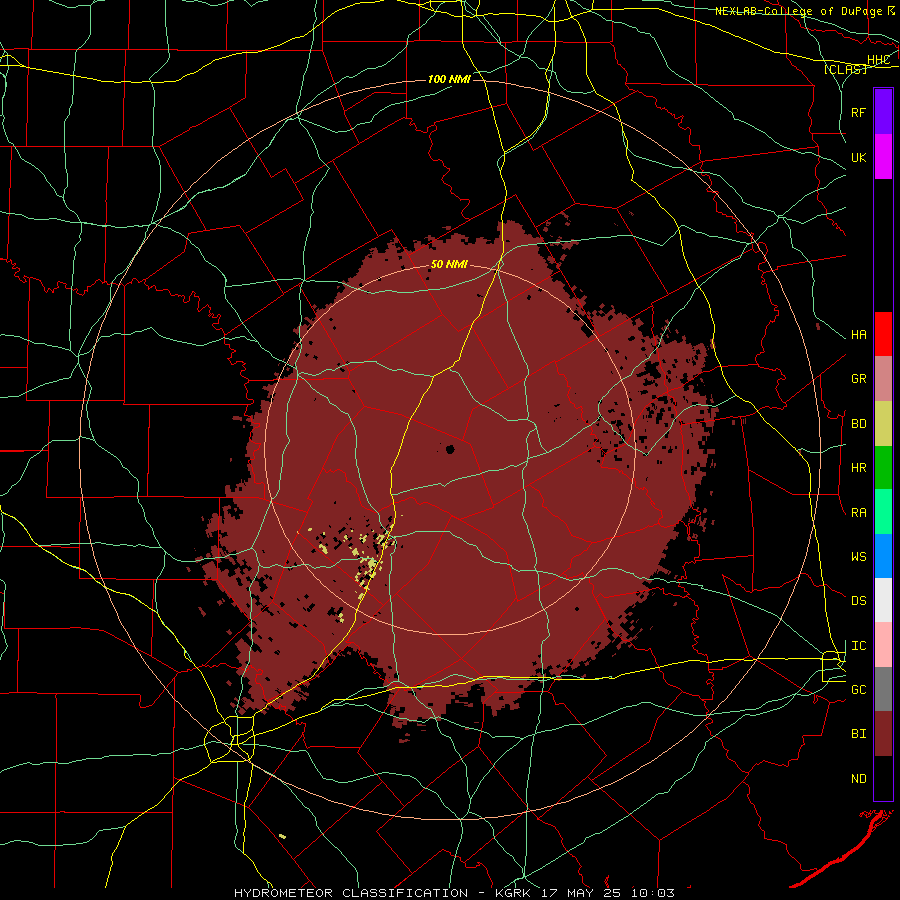This screenshot has height=900, width=900.
Task: Click the "50 NMI" range ring label
Action: tap(449, 265)
